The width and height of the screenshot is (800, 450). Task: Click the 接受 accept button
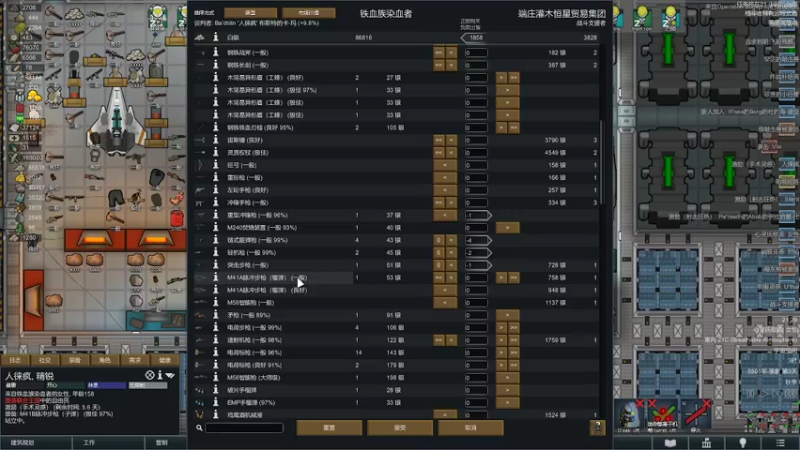click(x=400, y=428)
